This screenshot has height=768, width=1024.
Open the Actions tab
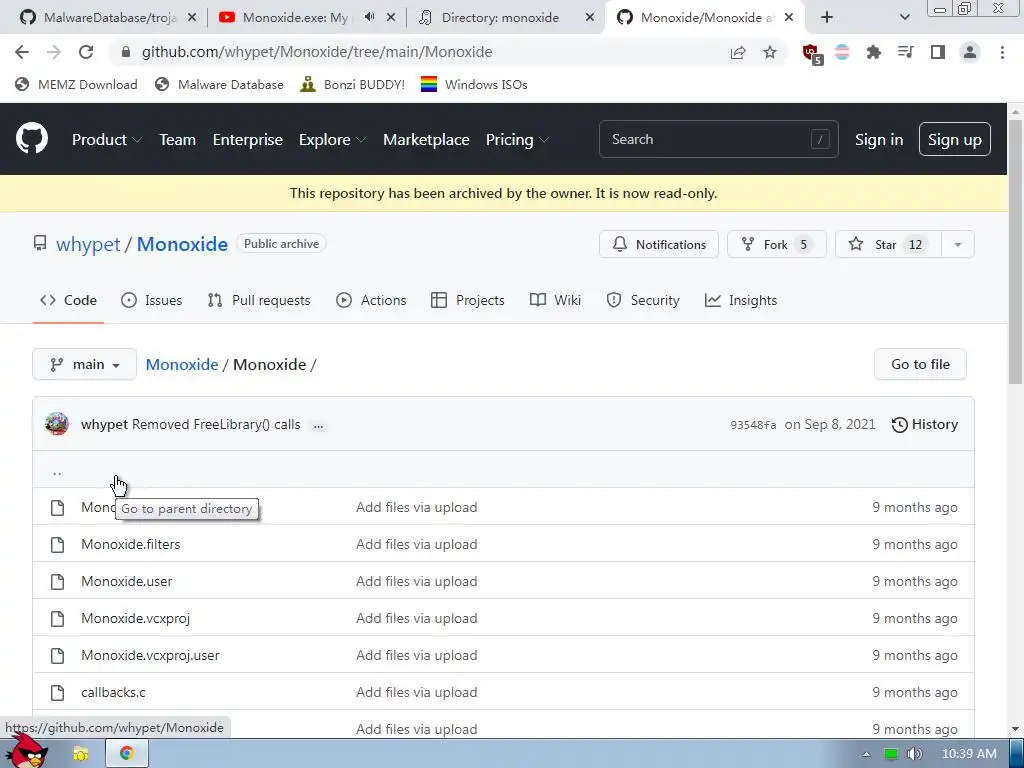pos(371,300)
